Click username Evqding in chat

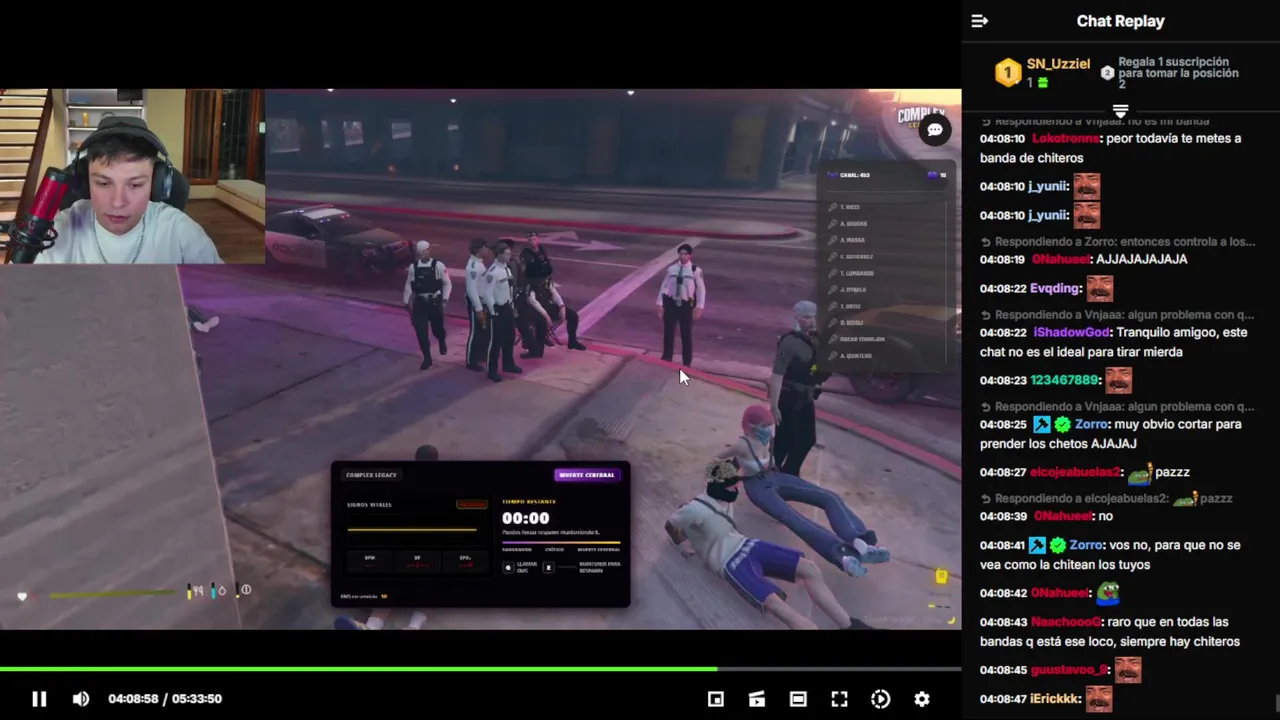(x=1056, y=289)
